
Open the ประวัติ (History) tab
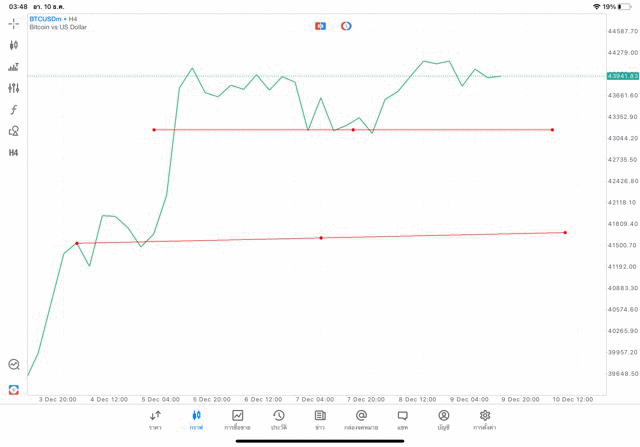[278, 419]
